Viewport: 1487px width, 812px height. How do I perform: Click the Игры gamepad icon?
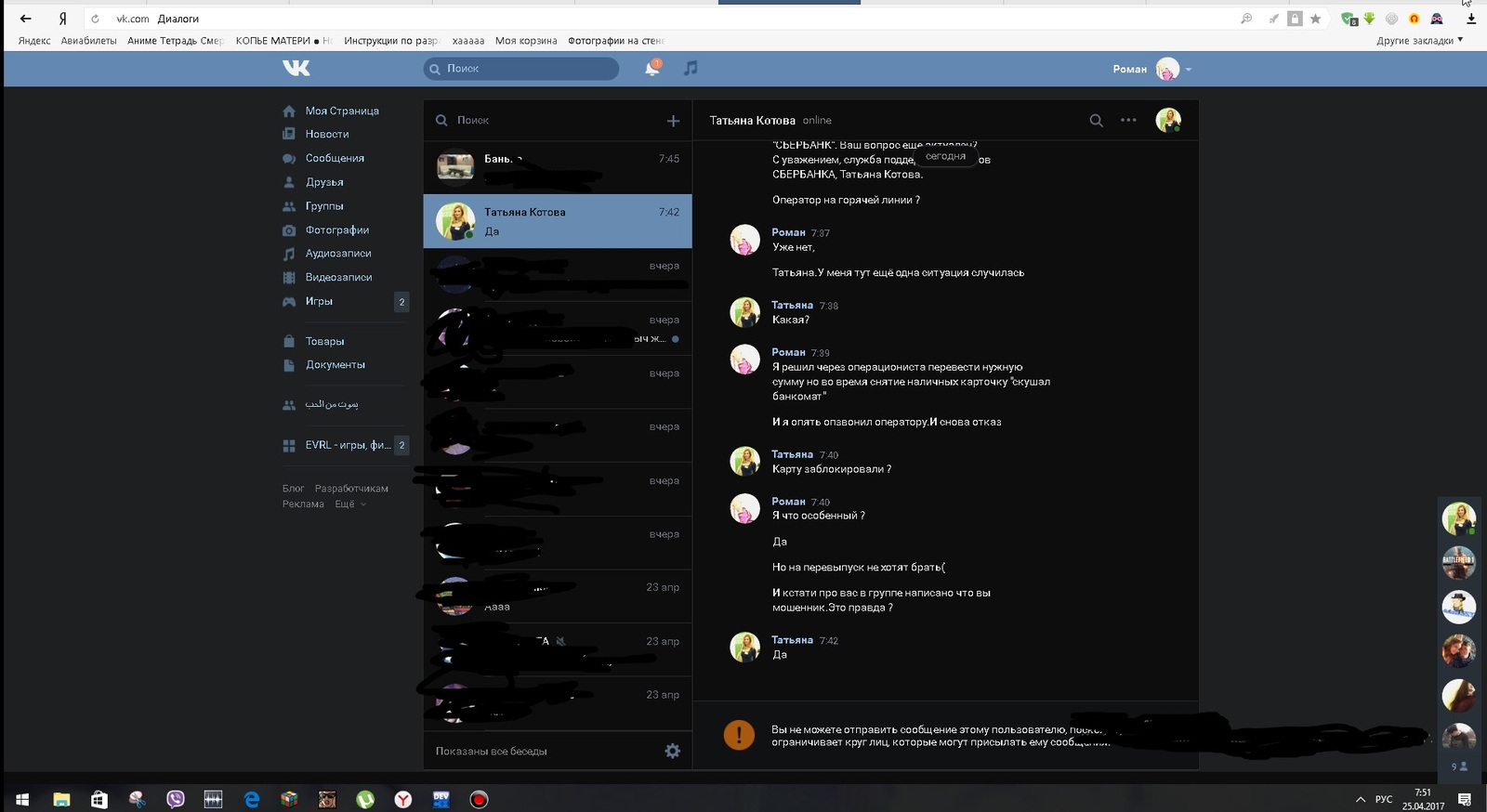point(289,302)
